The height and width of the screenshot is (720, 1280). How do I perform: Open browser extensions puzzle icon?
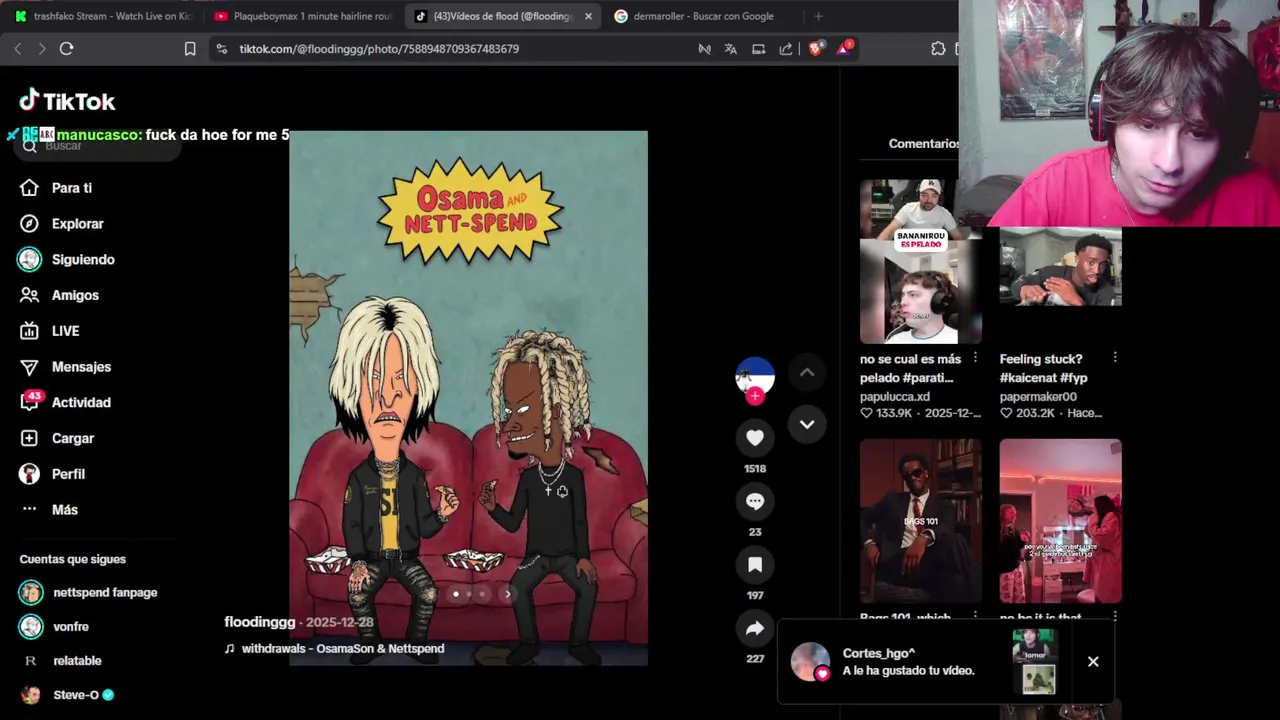pyautogui.click(x=938, y=48)
